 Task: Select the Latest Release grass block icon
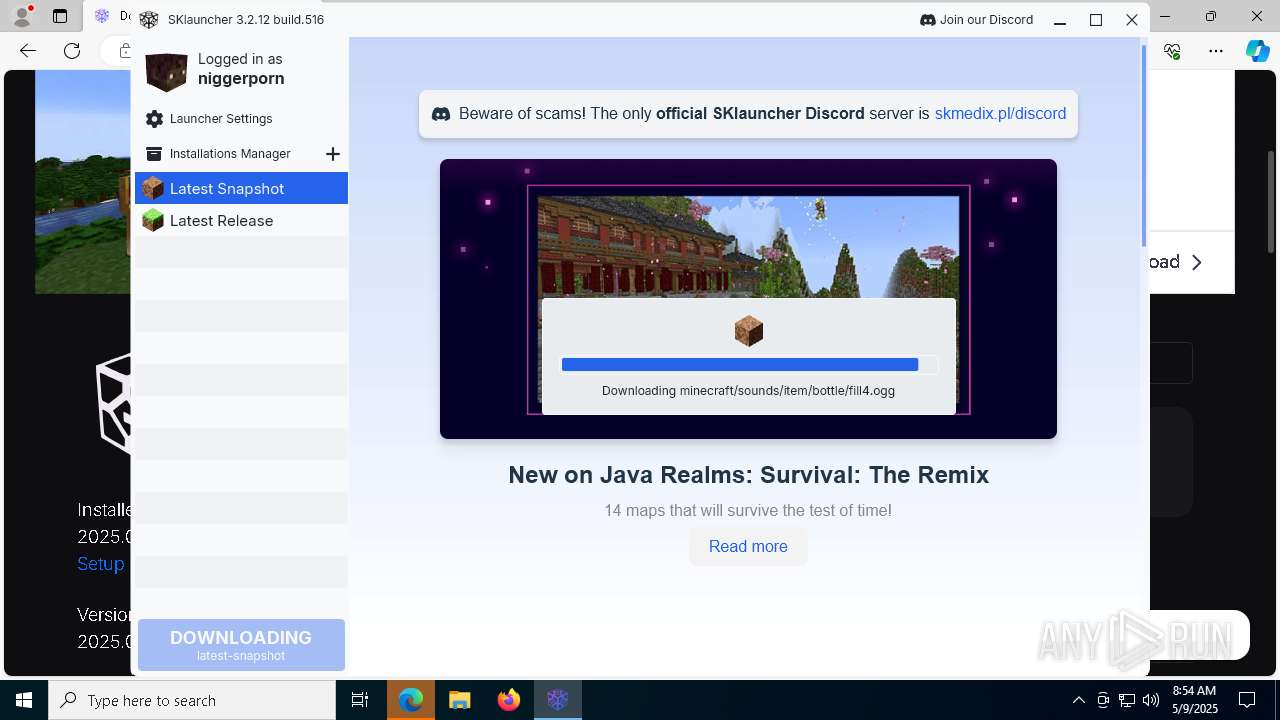(153, 220)
